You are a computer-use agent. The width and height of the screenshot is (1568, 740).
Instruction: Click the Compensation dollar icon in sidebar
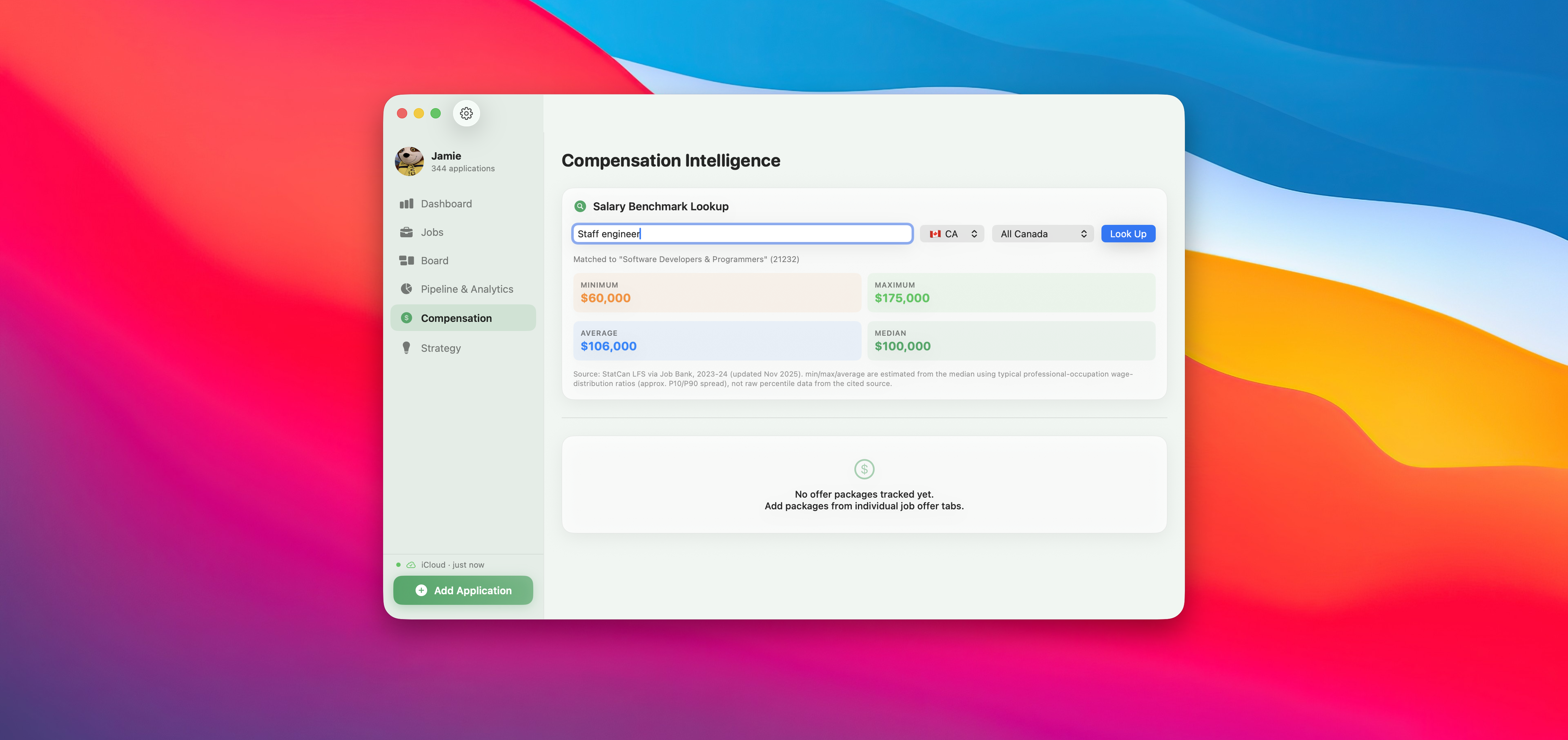[x=406, y=318]
